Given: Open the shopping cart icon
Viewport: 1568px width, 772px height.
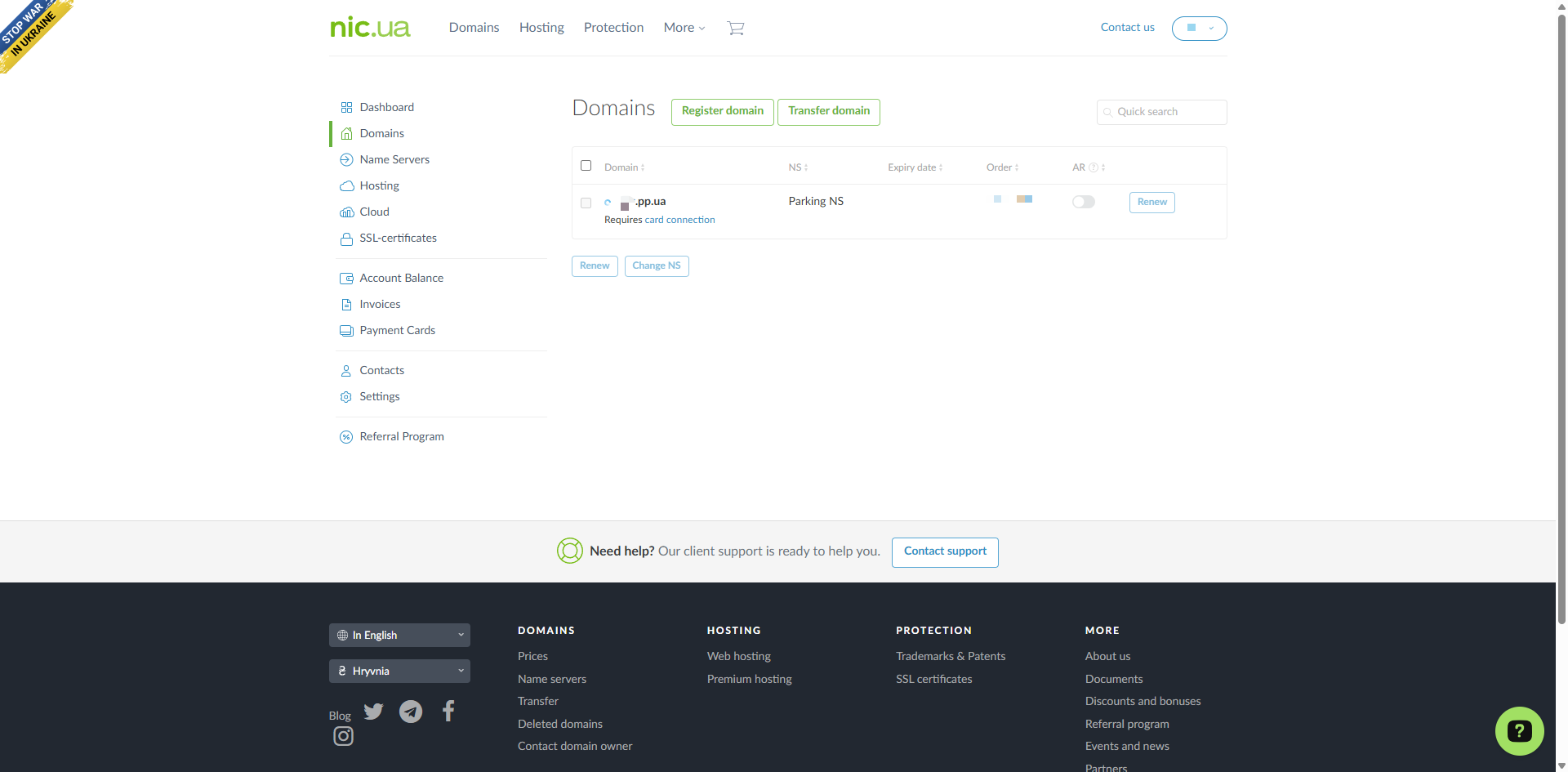Looking at the screenshot, I should pos(735,29).
